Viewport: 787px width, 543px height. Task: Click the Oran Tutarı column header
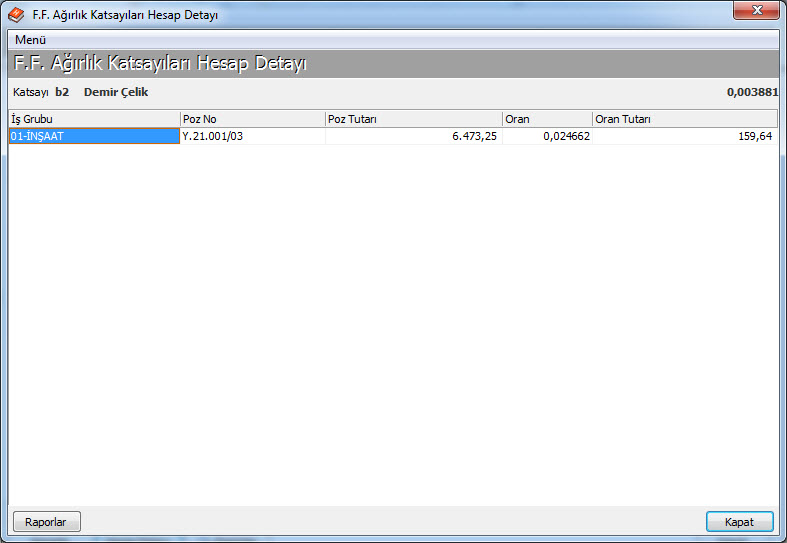click(x=684, y=119)
